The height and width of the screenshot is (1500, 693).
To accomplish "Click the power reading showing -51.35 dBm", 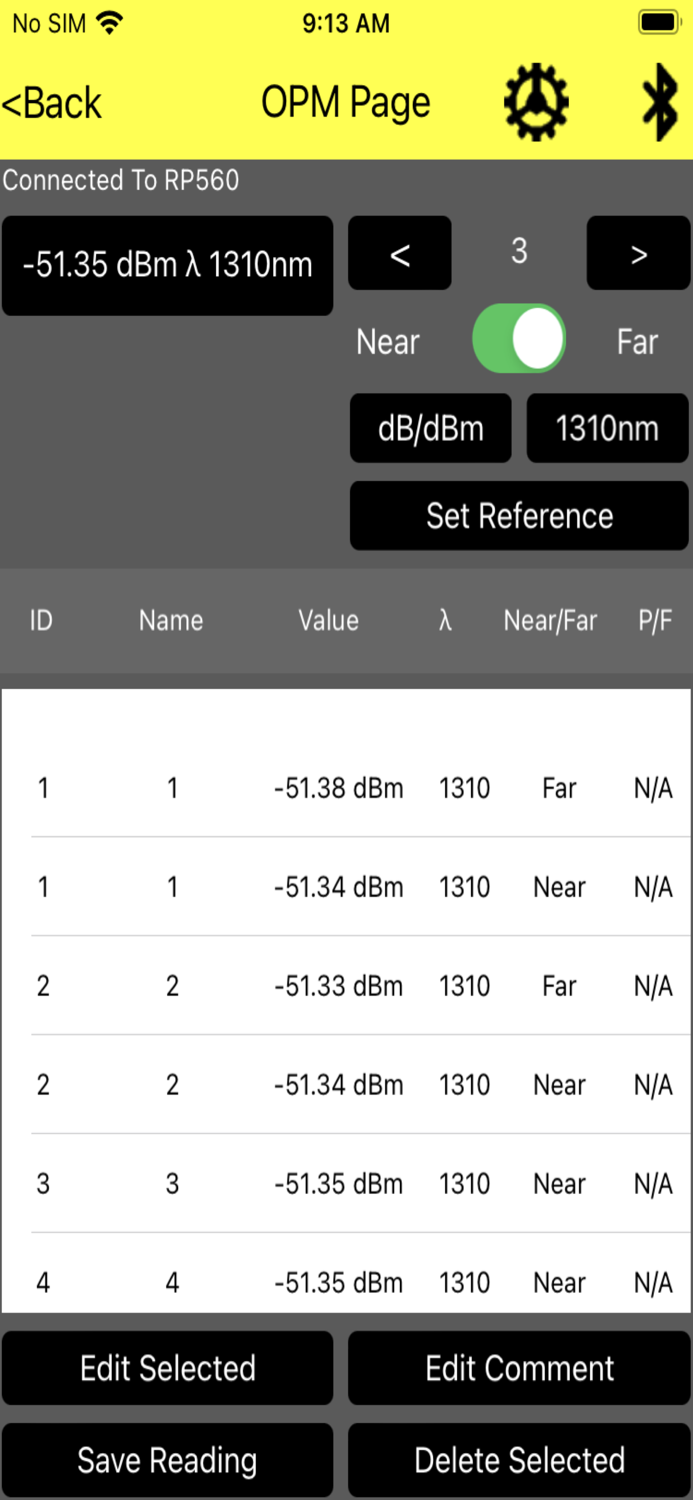I will (x=167, y=264).
